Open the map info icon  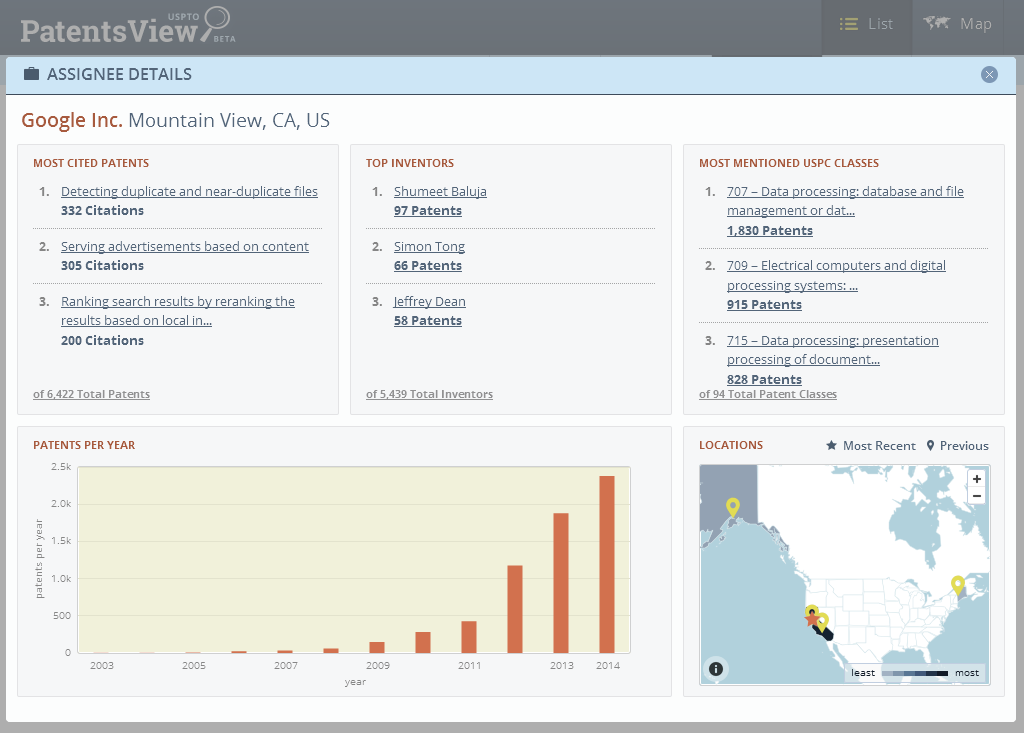(x=716, y=669)
